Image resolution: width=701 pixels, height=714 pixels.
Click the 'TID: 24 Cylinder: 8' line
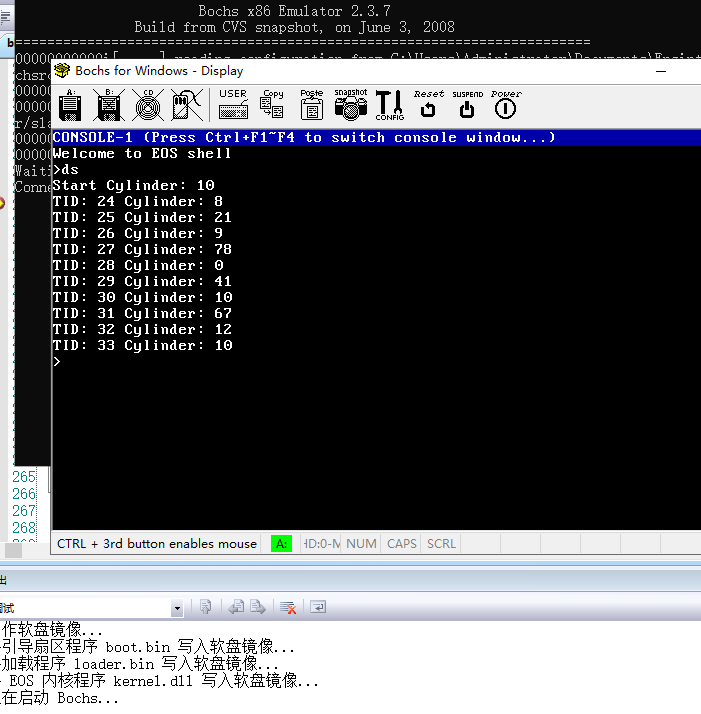(138, 201)
